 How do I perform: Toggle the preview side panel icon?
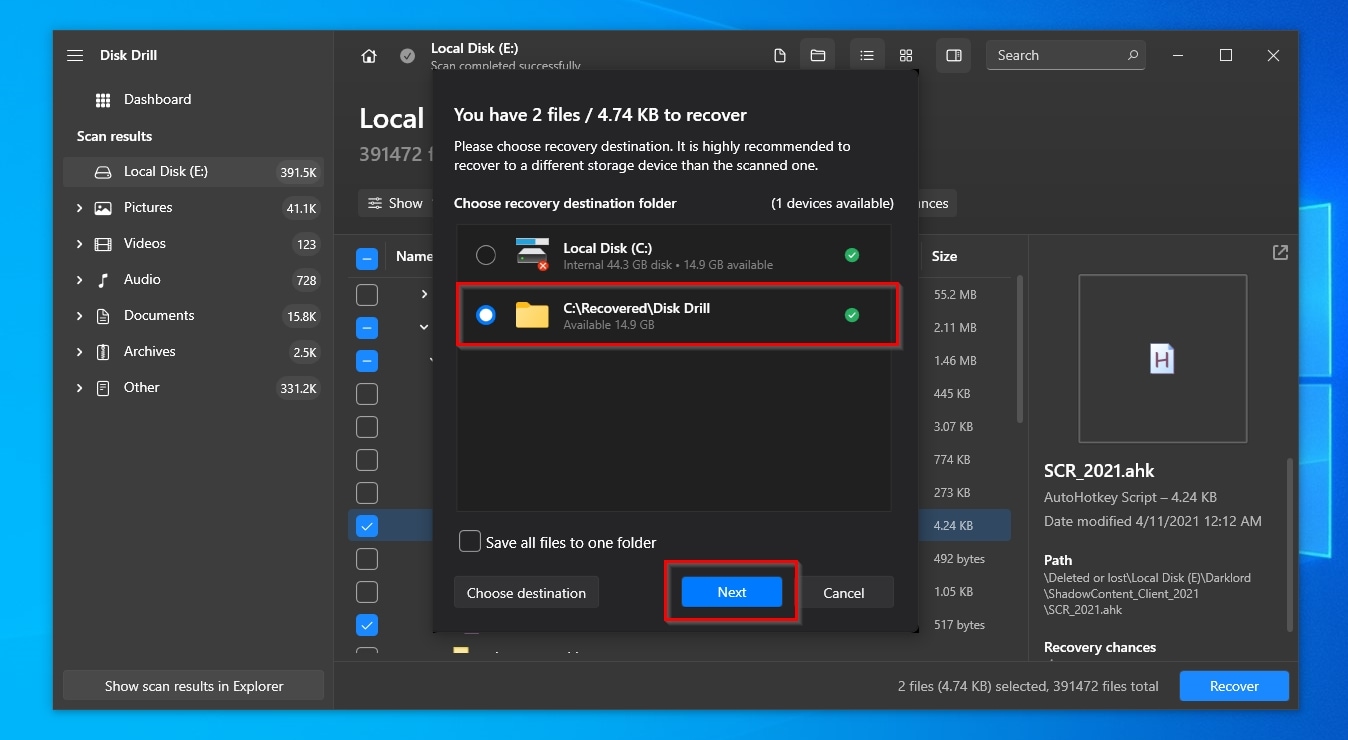click(954, 56)
